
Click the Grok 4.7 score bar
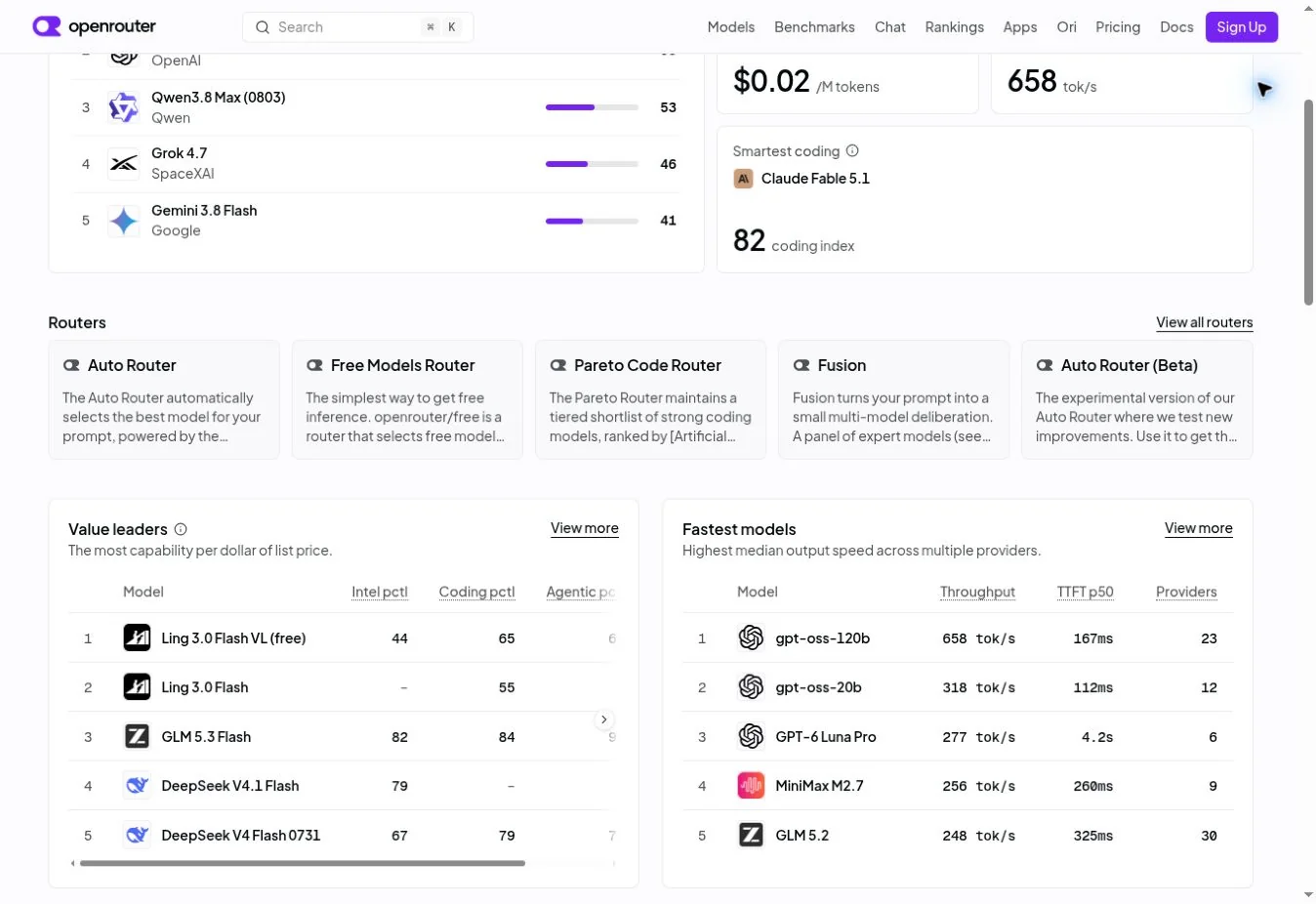[x=593, y=164]
